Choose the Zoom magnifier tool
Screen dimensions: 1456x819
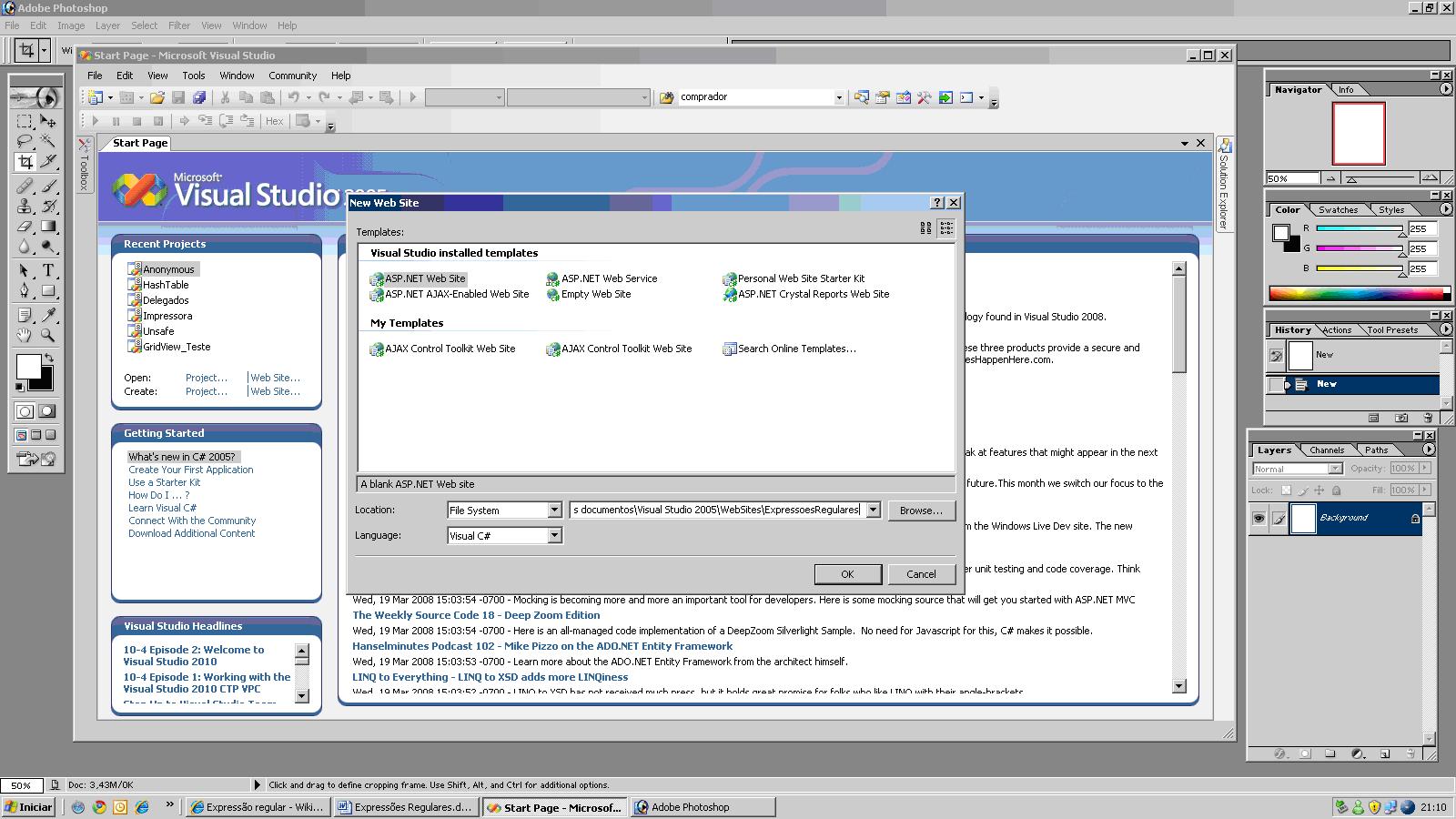pos(48,336)
